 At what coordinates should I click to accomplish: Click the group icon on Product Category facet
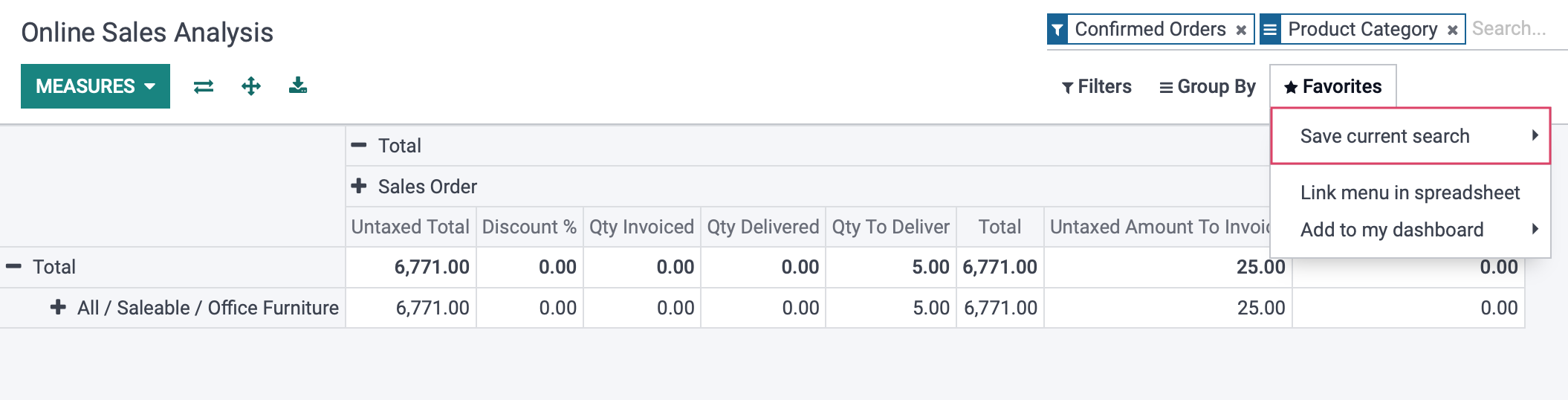pyautogui.click(x=1270, y=29)
